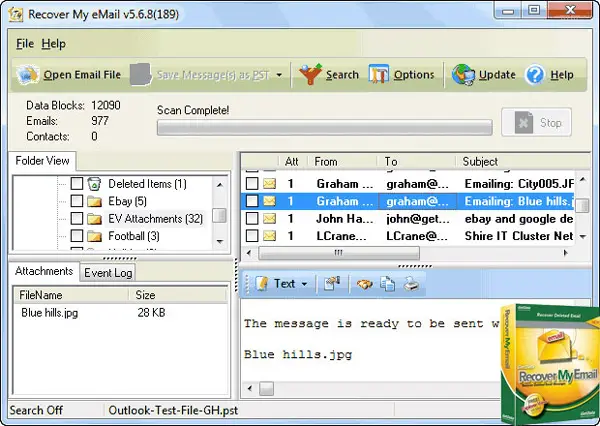Image resolution: width=600 pixels, height=426 pixels.
Task: Select the John Ha... email row
Action: pyautogui.click(x=408, y=219)
